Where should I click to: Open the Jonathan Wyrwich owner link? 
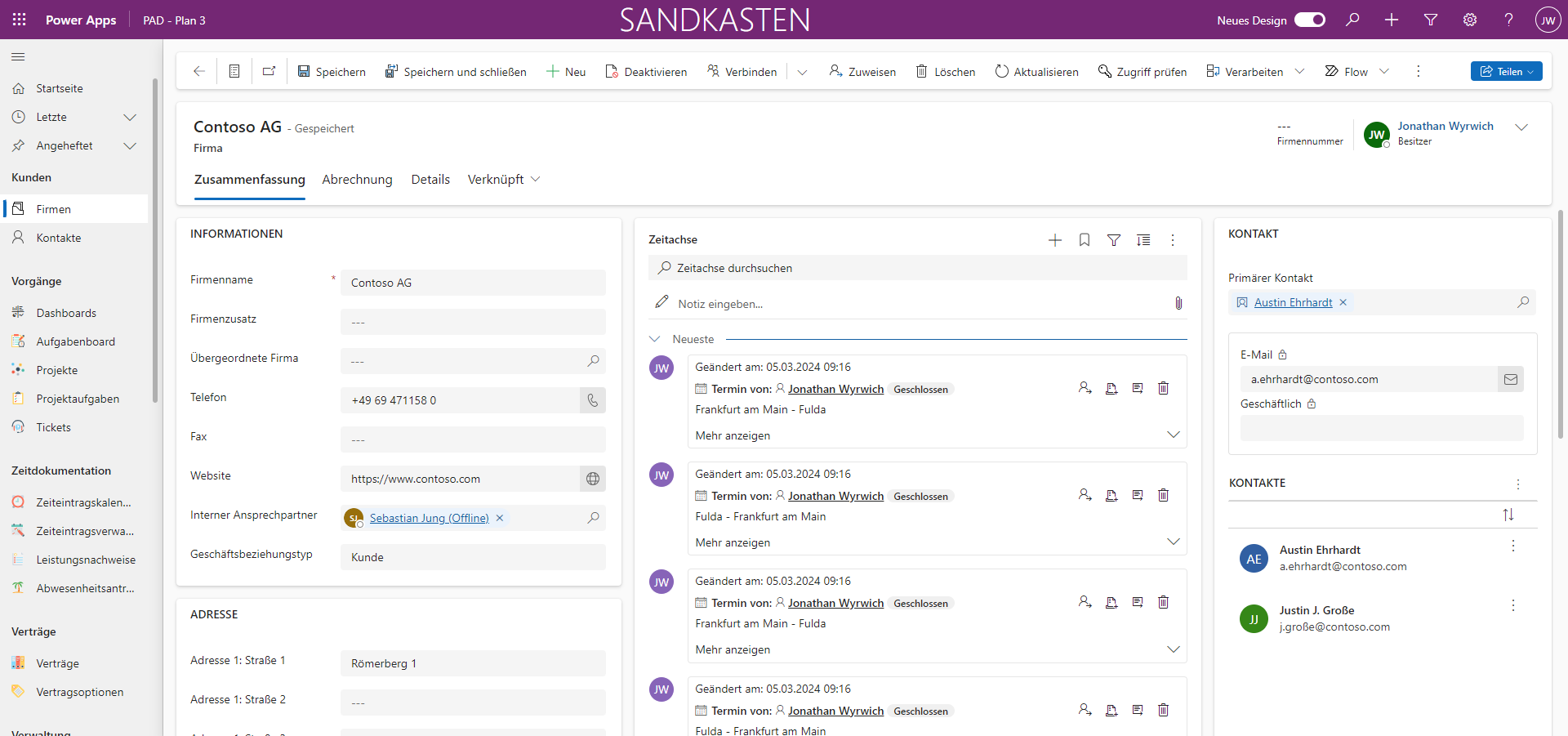(1445, 126)
